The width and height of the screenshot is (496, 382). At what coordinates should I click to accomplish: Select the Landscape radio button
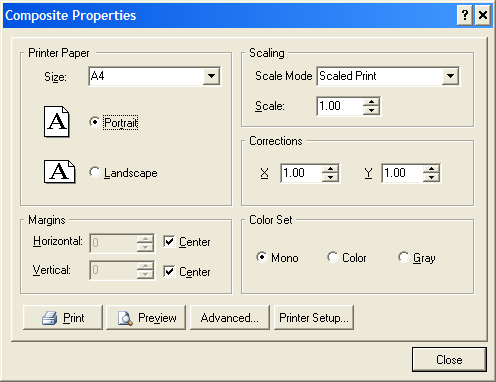tap(95, 172)
